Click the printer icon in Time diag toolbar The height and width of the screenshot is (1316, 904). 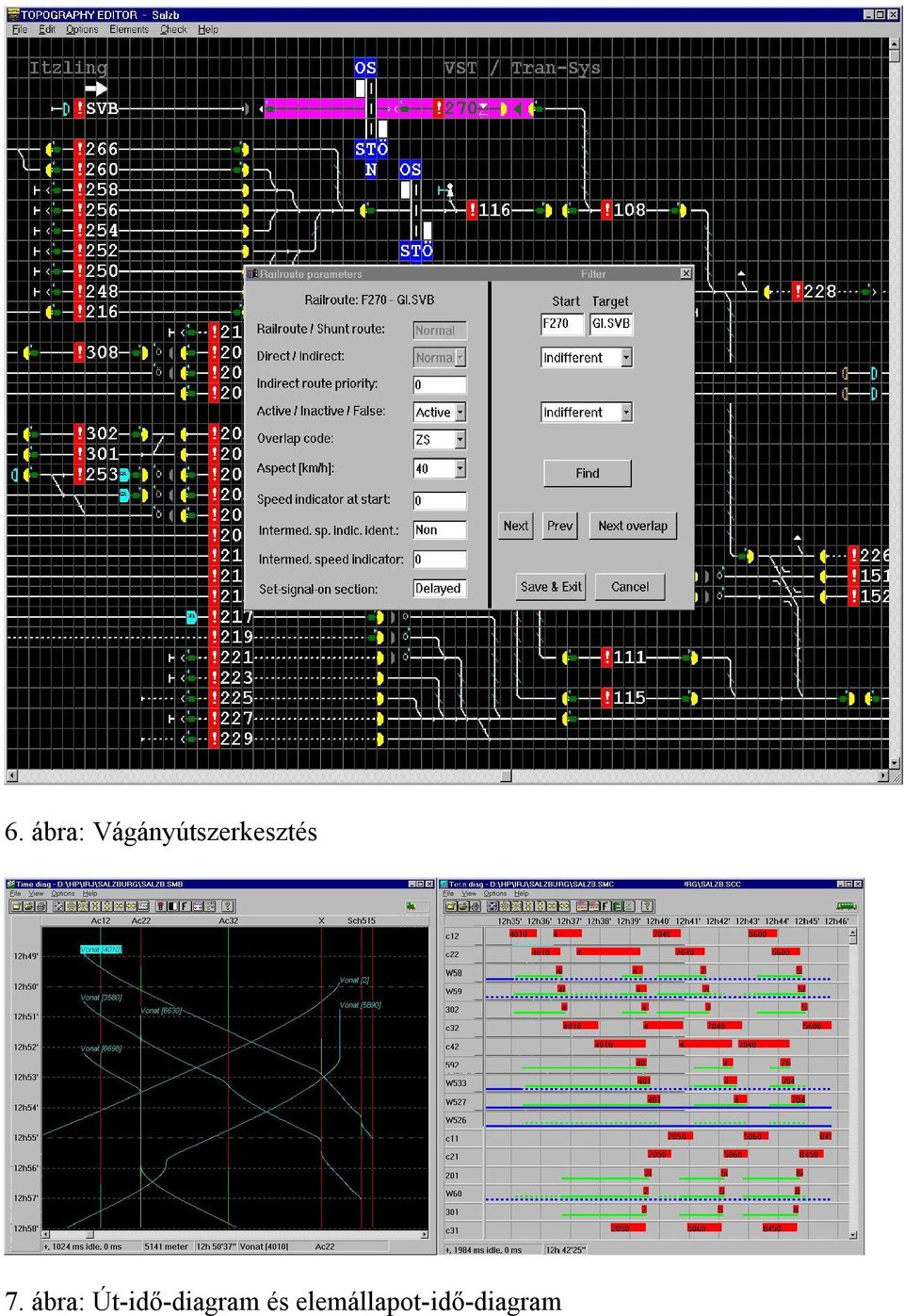40,906
